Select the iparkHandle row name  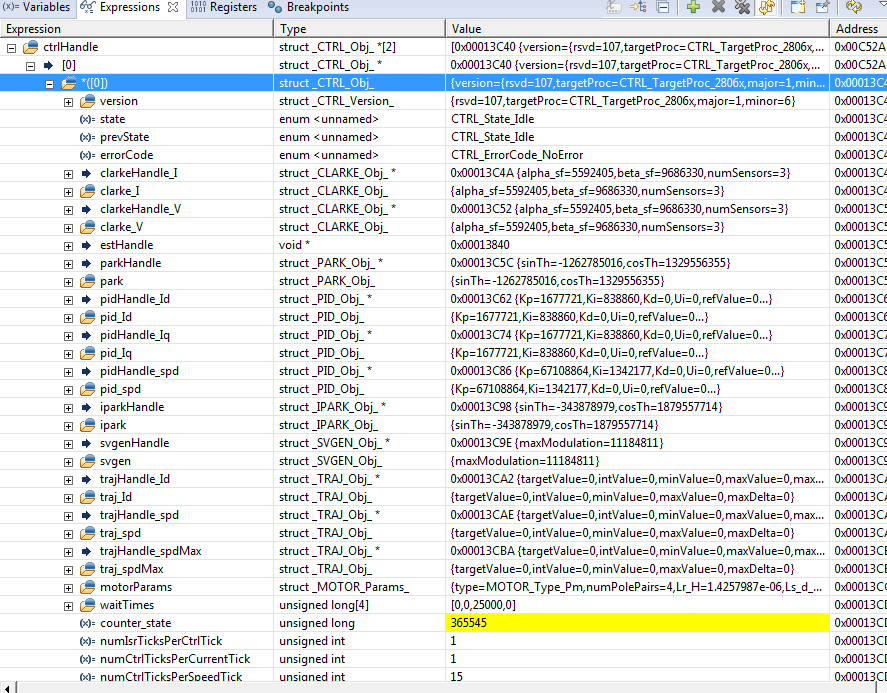tap(132, 407)
